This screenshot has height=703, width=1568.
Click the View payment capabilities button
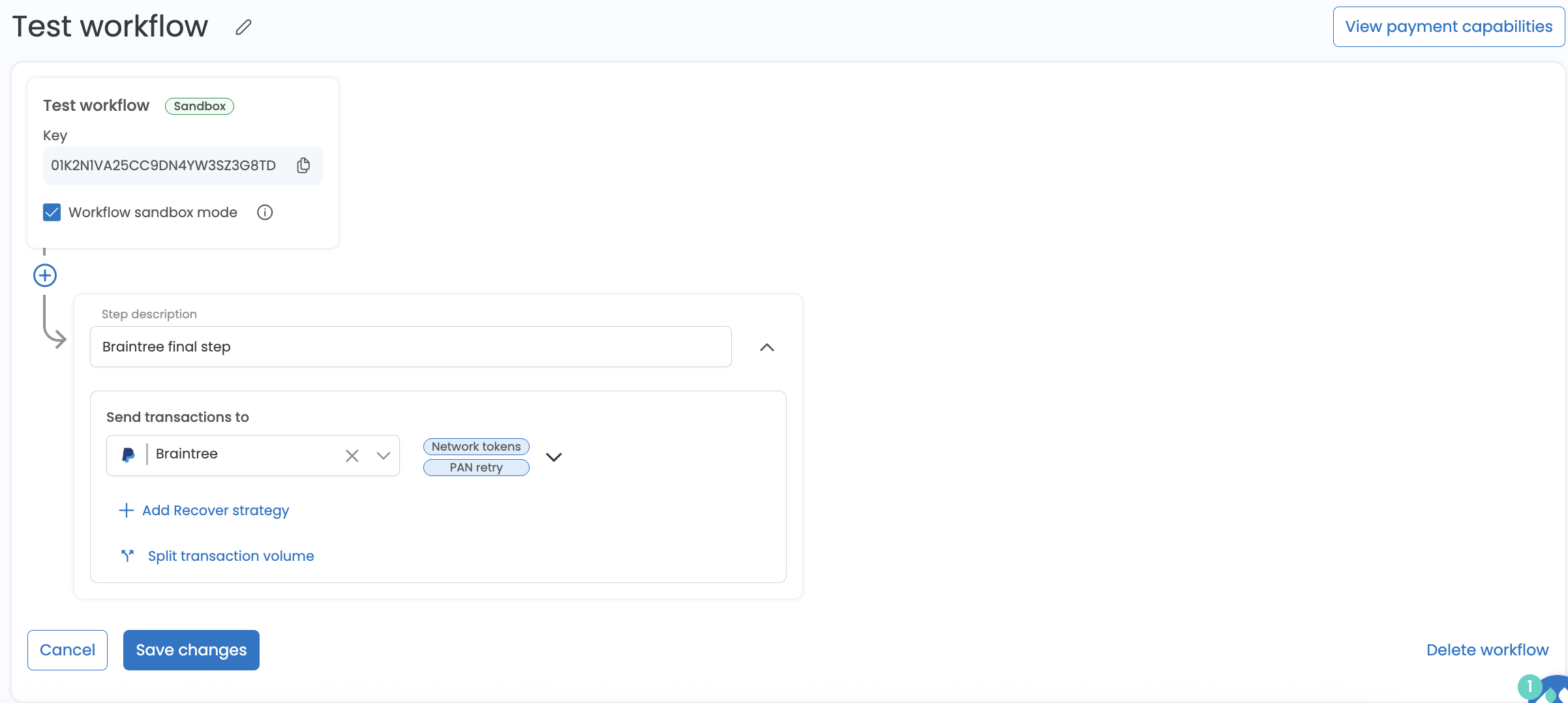tap(1449, 27)
